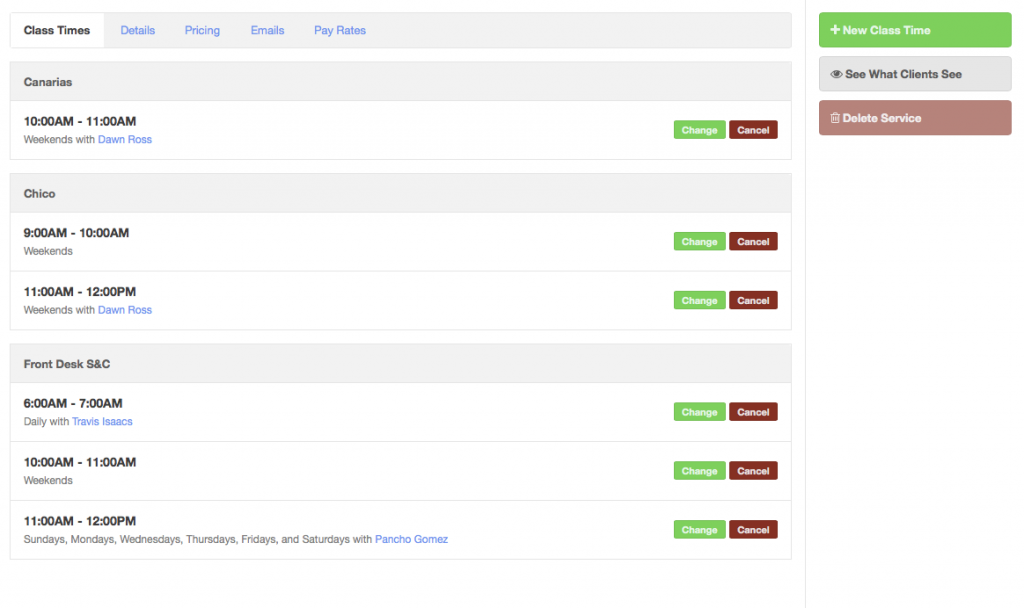Click the plus icon on New Class Time

(x=835, y=30)
